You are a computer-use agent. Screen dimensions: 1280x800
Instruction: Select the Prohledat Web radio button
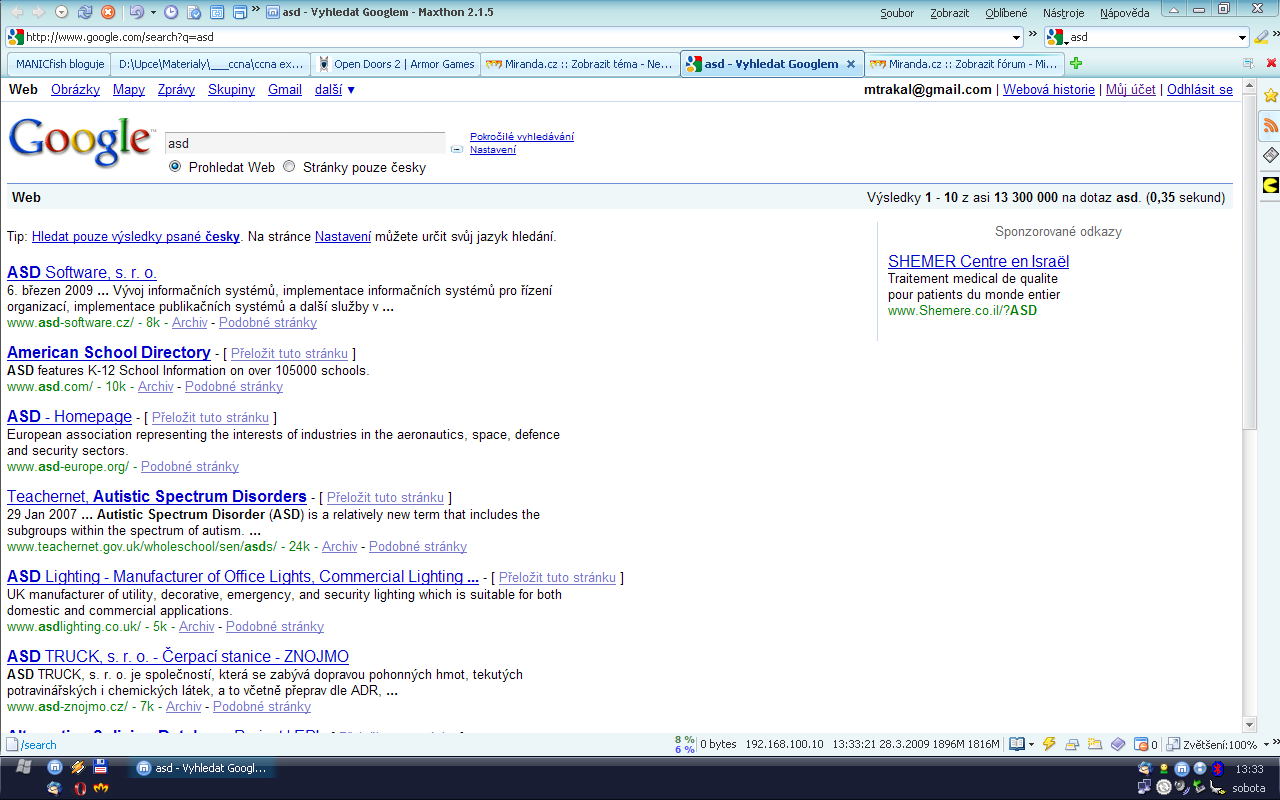pos(176,167)
